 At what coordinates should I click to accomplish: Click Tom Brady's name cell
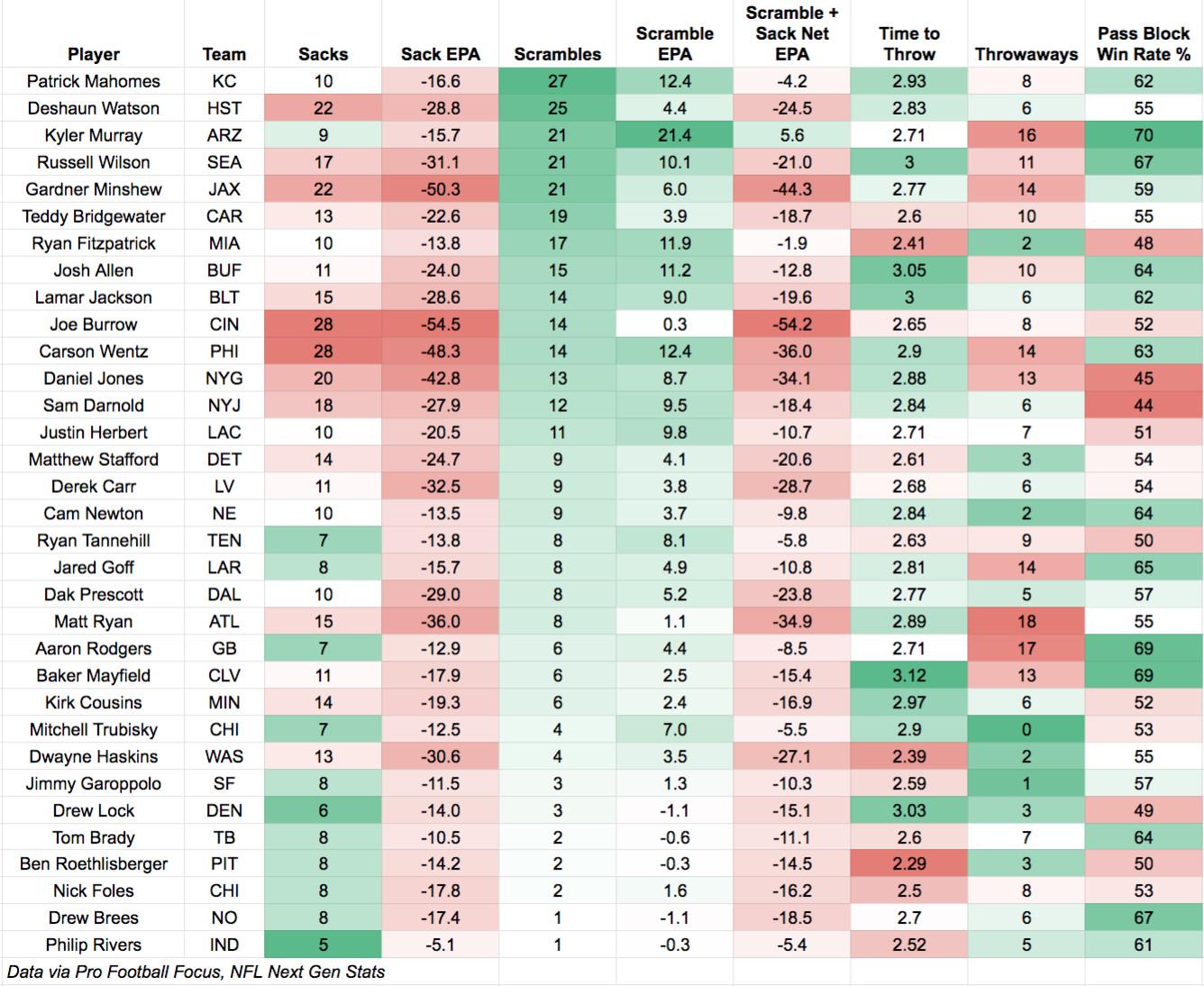point(93,837)
